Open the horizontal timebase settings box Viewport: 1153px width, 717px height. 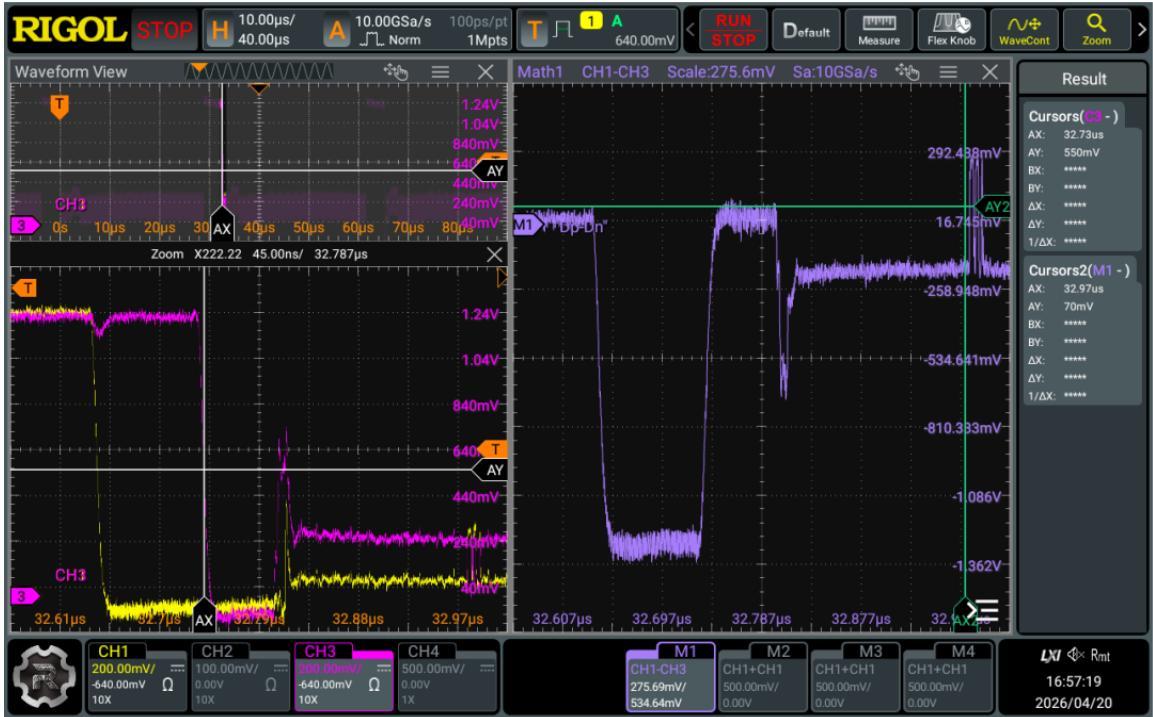click(x=258, y=30)
